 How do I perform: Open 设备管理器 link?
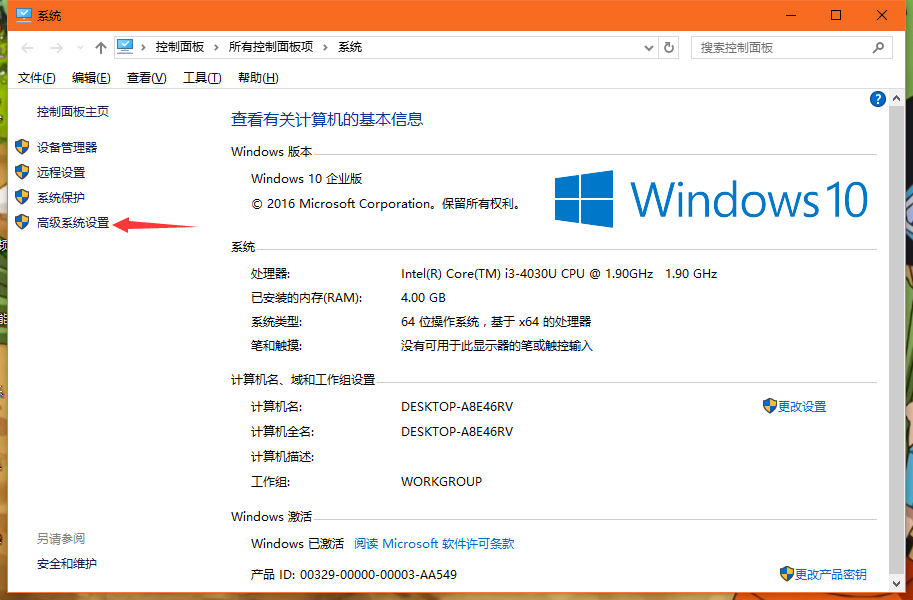click(x=67, y=147)
